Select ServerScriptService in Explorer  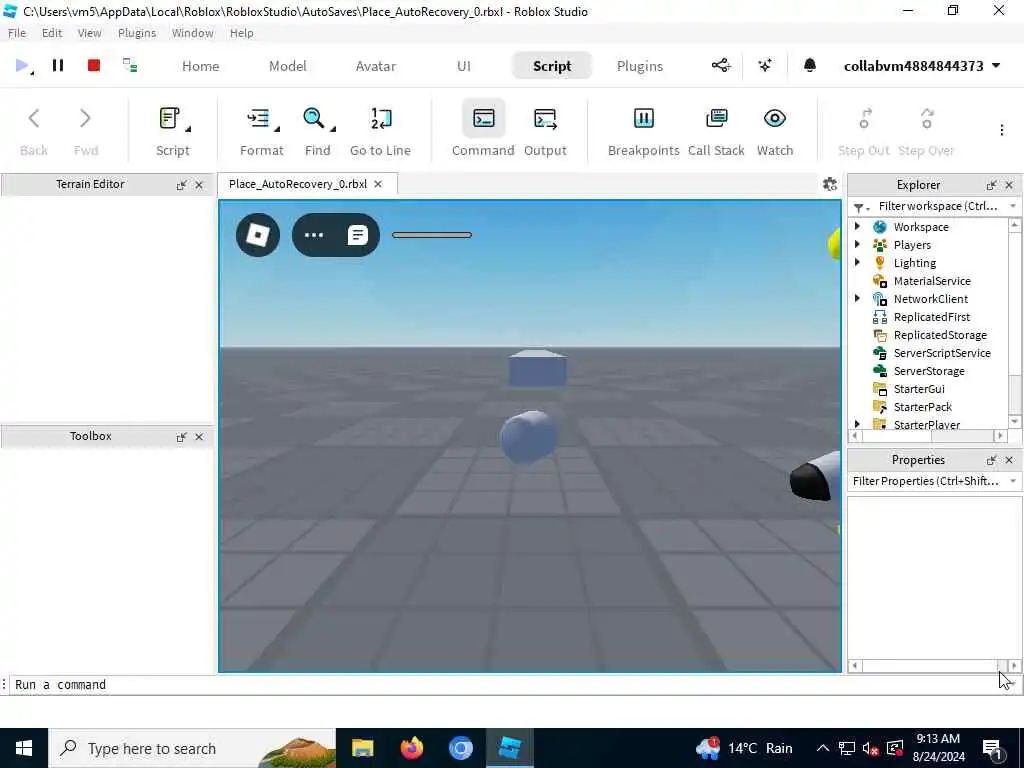coord(942,353)
